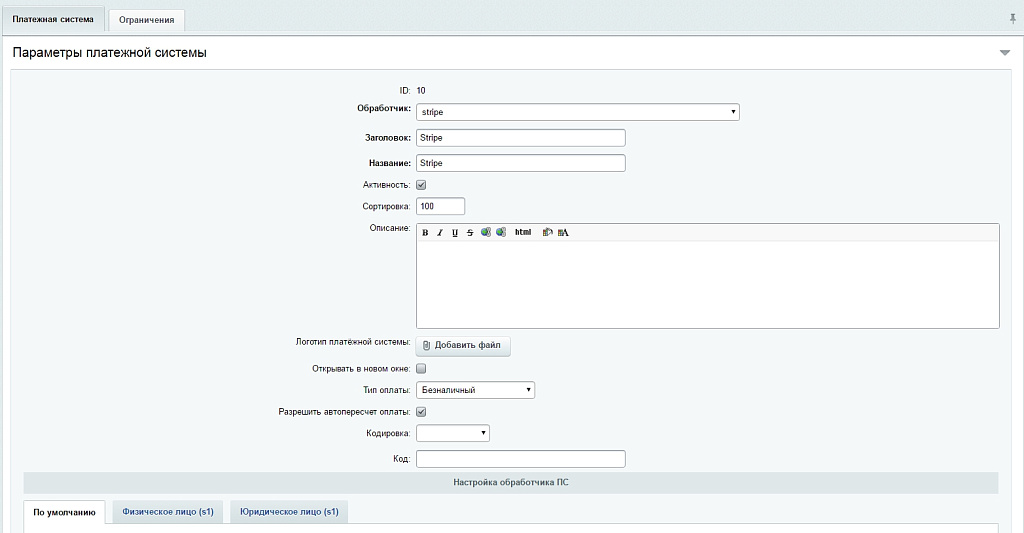The image size is (1024, 533).
Task: Enable Открывать в новом окне checkbox
Action: (421, 369)
